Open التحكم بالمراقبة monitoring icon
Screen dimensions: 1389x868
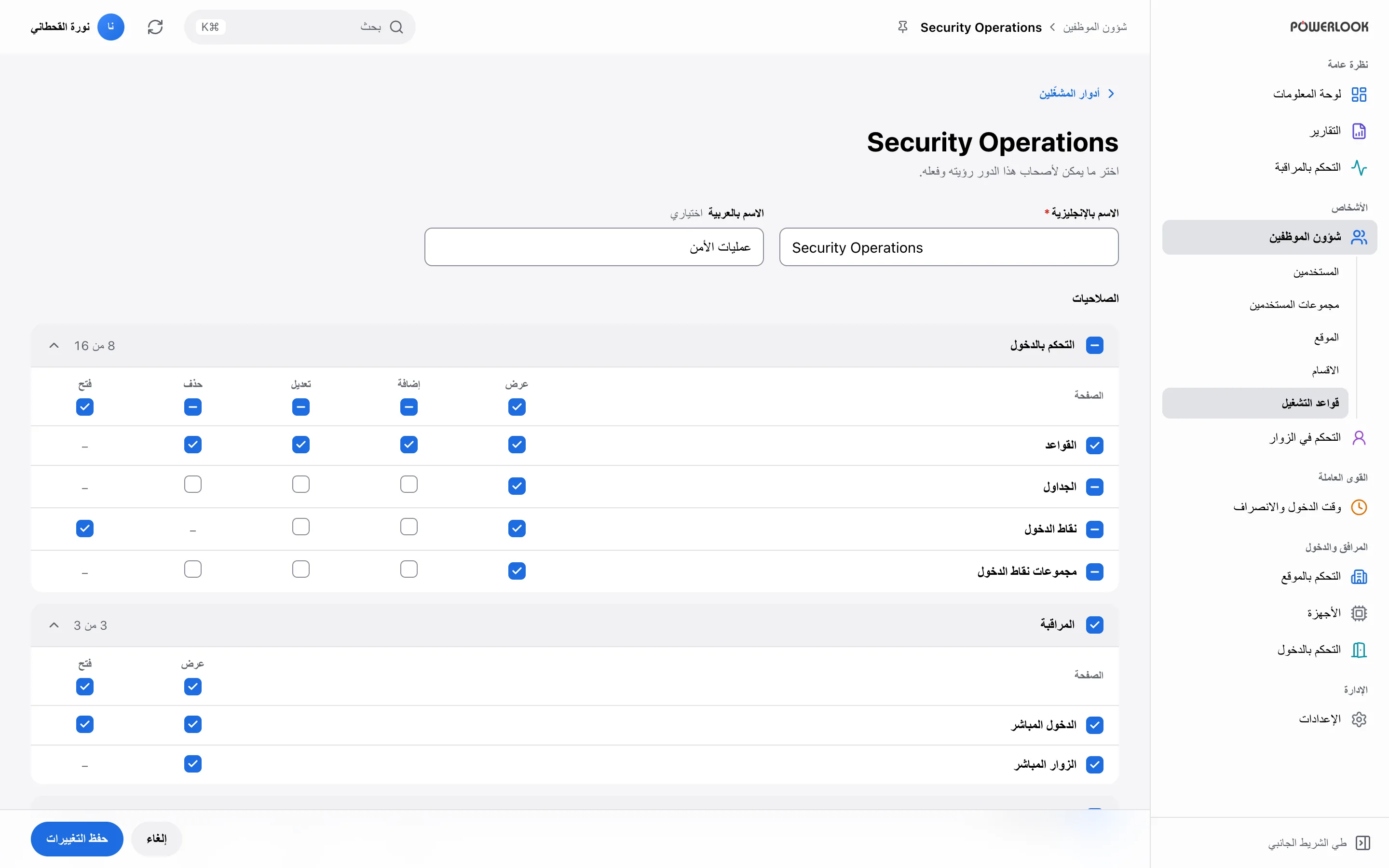1359,168
